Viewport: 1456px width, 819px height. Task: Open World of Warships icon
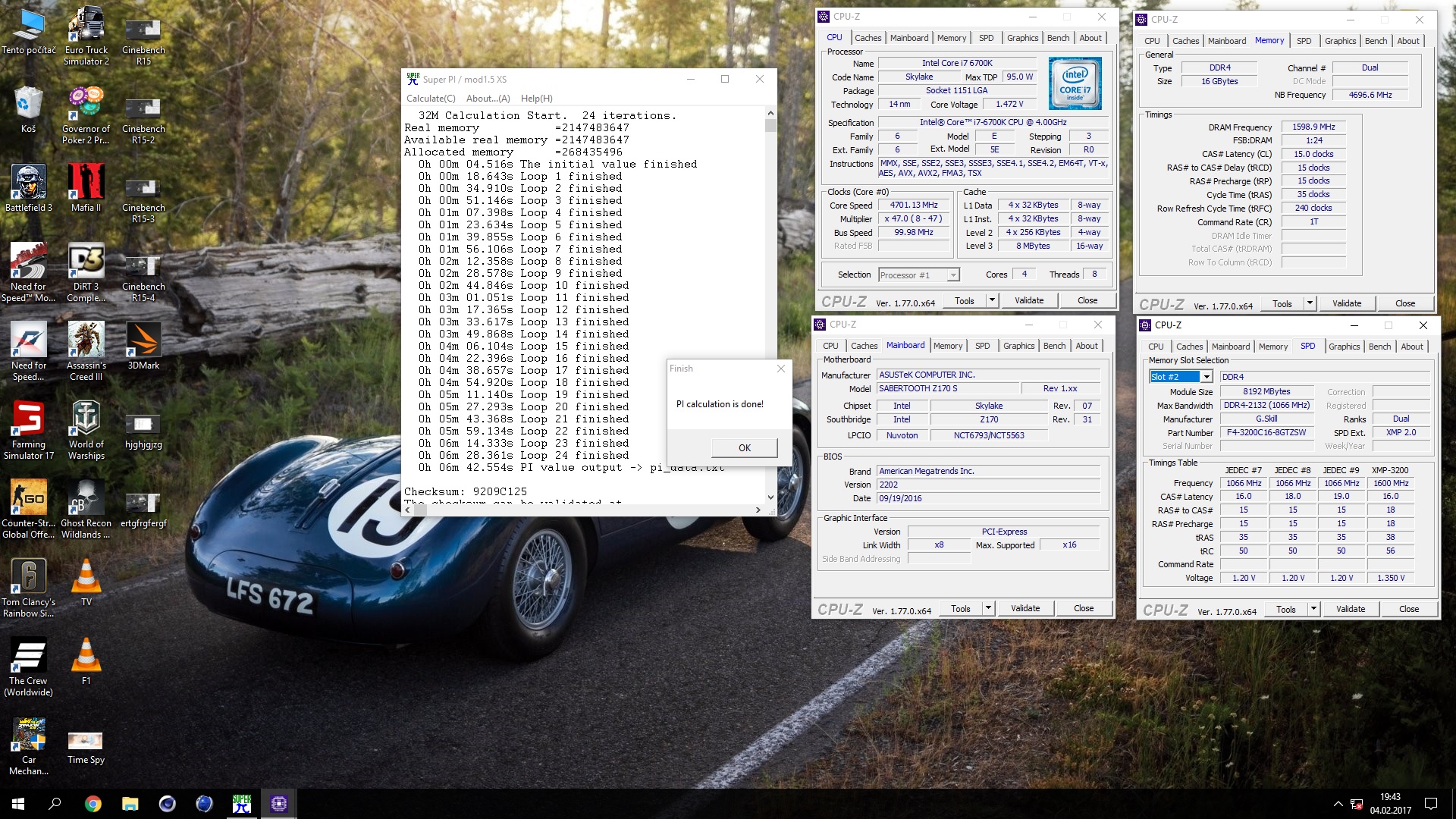coord(86,430)
